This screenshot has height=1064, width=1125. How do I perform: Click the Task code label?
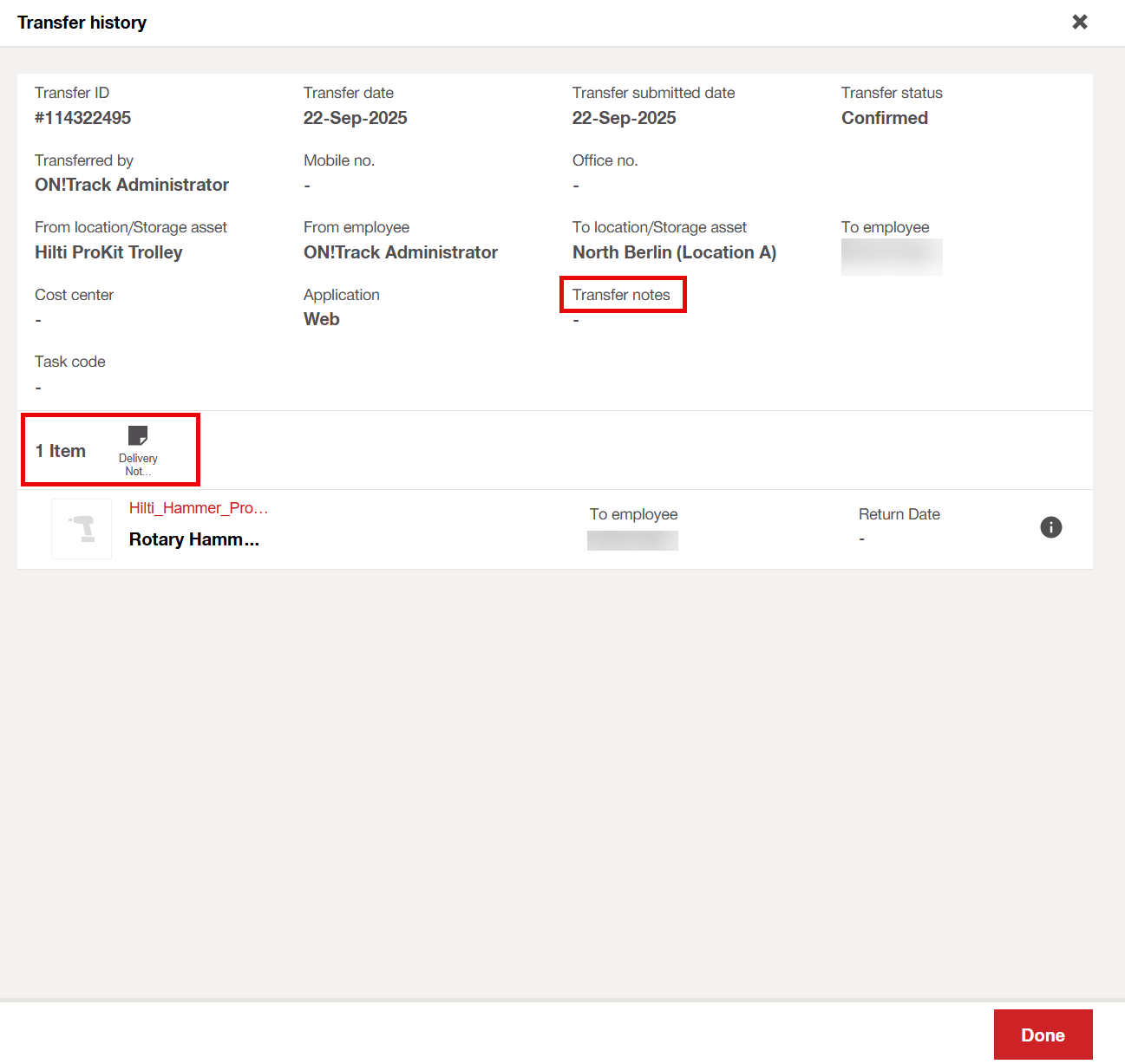[70, 362]
